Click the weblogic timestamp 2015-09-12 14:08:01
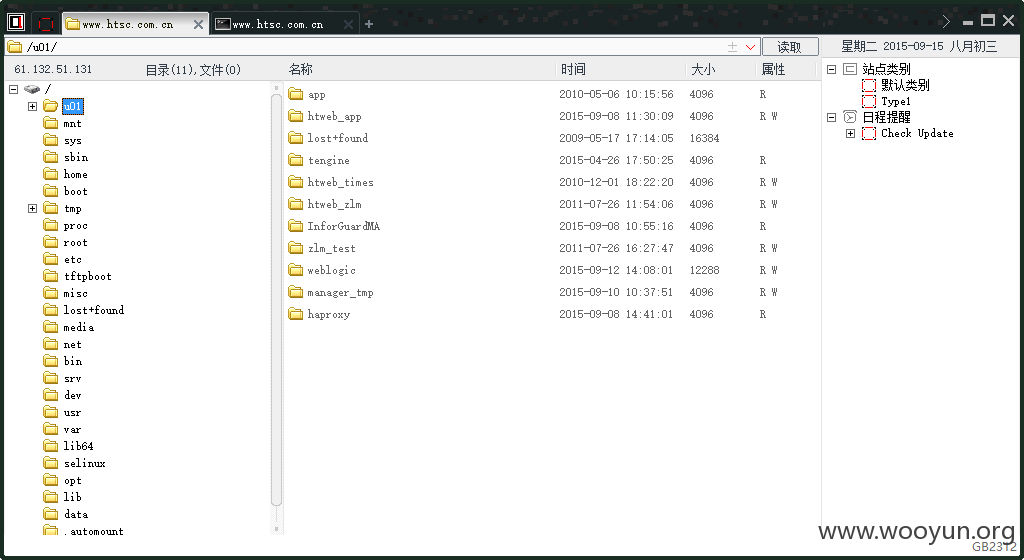 (615, 270)
